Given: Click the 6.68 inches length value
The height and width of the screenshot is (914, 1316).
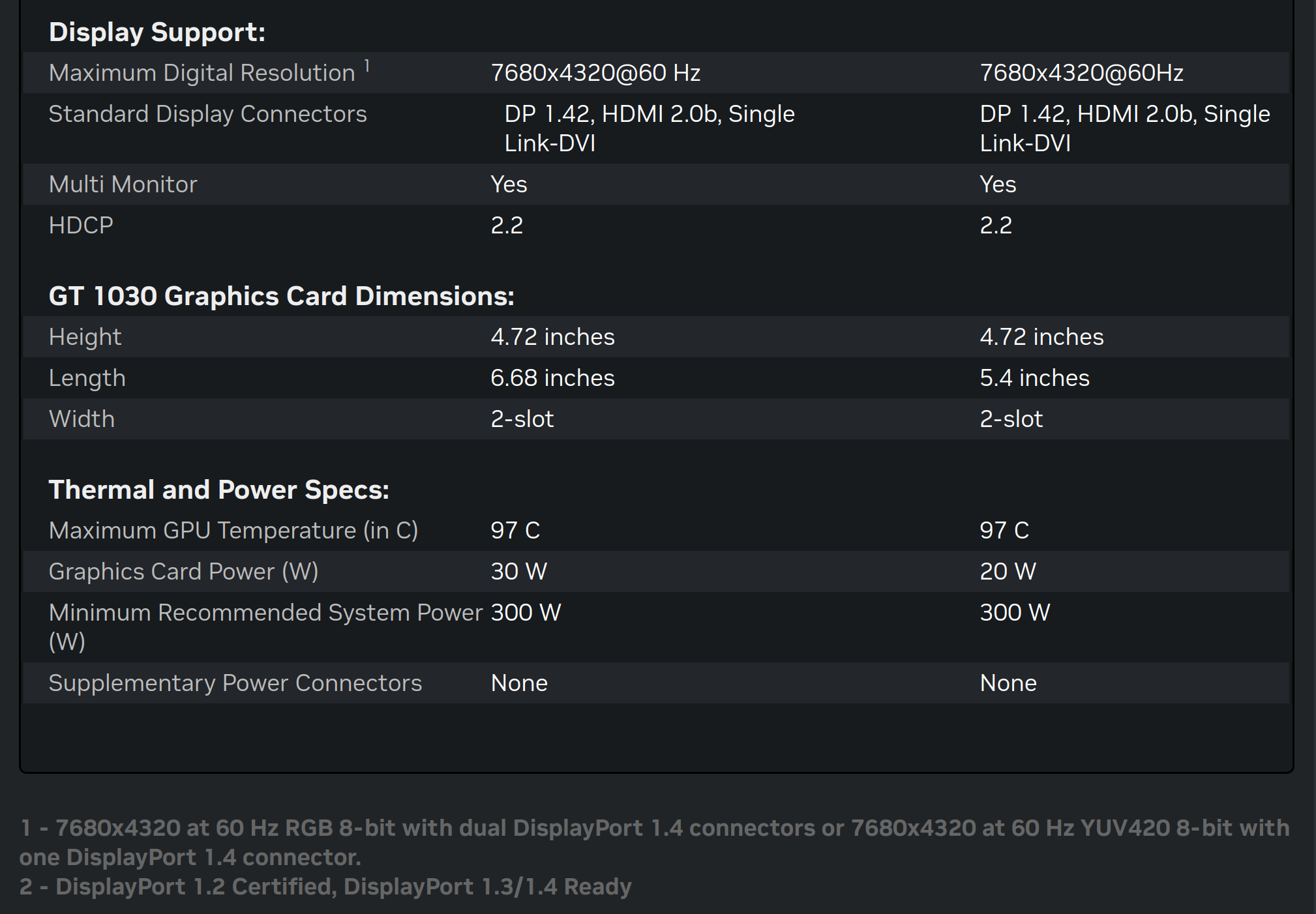Looking at the screenshot, I should [552, 377].
